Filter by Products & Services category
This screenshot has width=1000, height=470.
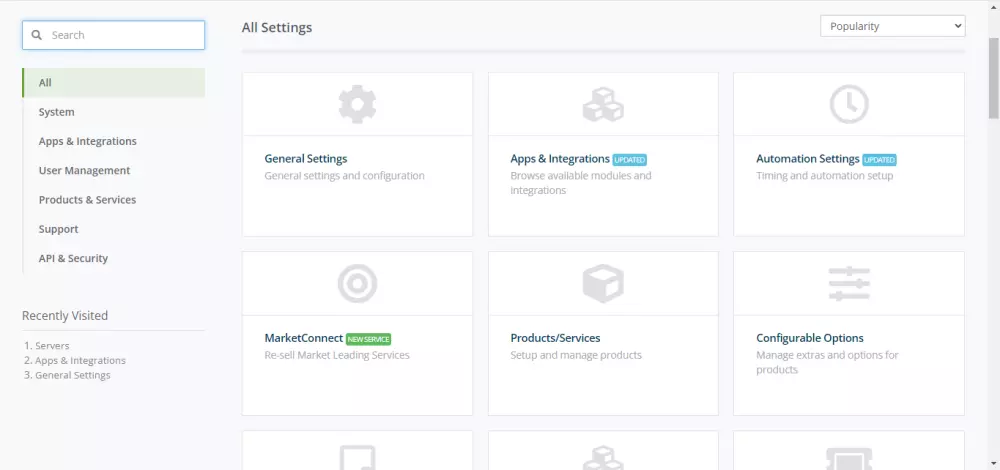click(x=88, y=200)
